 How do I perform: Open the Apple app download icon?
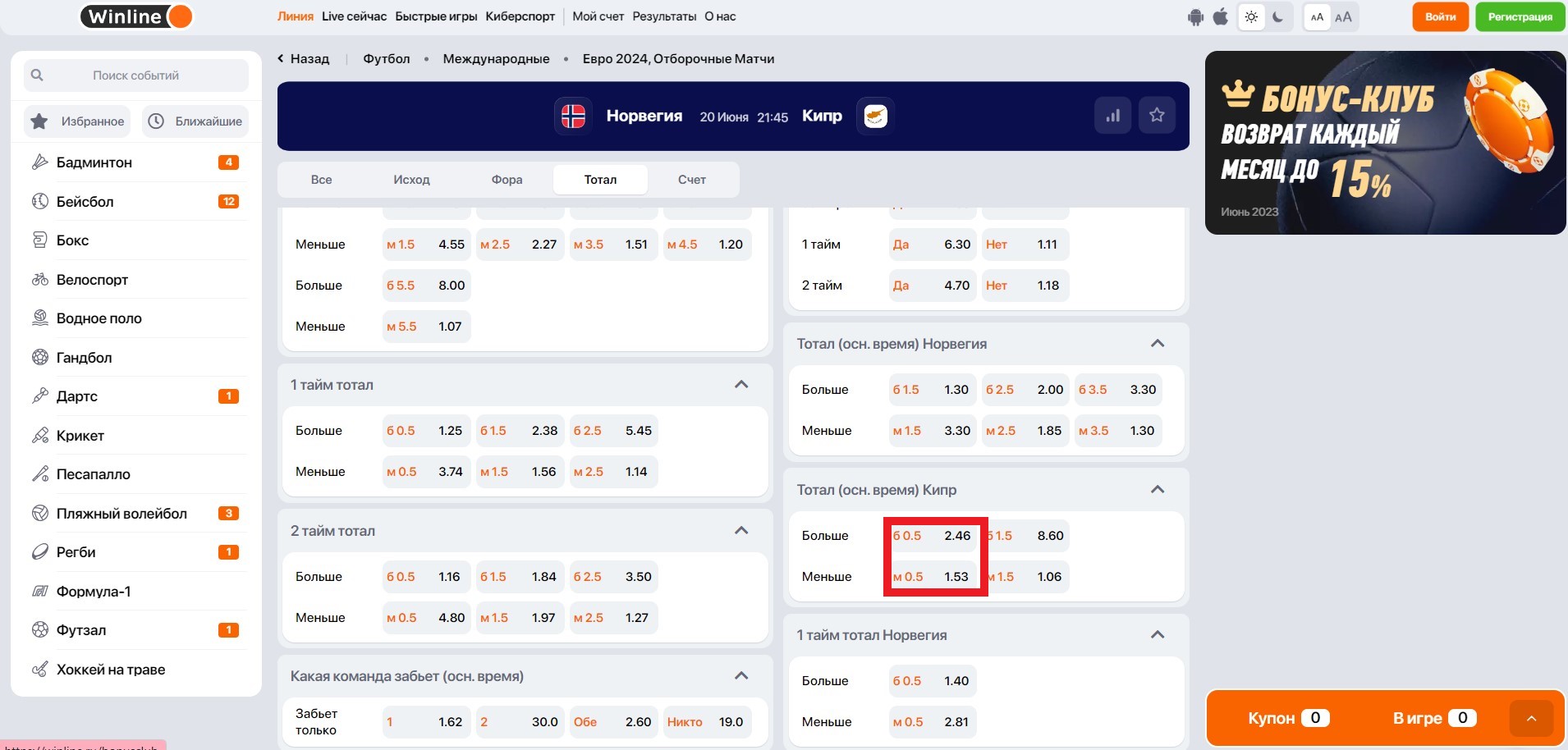coord(1221,17)
